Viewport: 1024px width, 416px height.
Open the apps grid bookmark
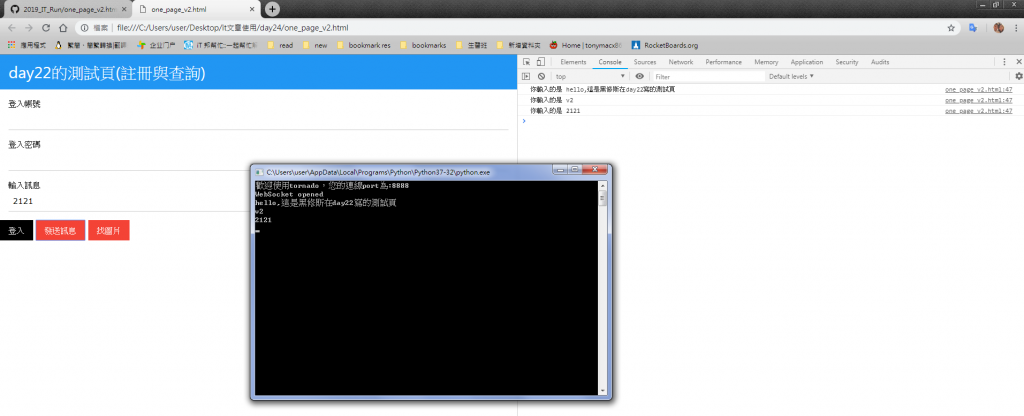27,46
